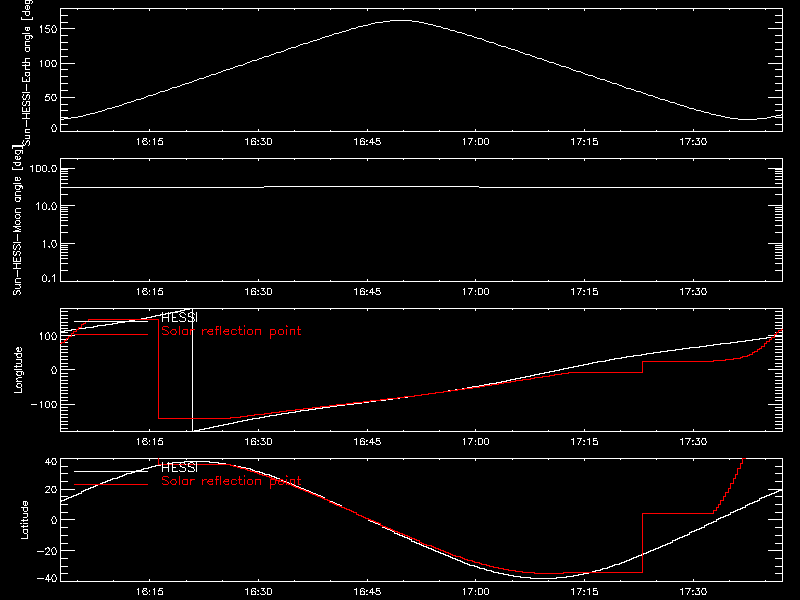Viewport: 800px width, 600px height.
Task: Click Earth angle plot's 17:00 time label
Action: point(476,142)
